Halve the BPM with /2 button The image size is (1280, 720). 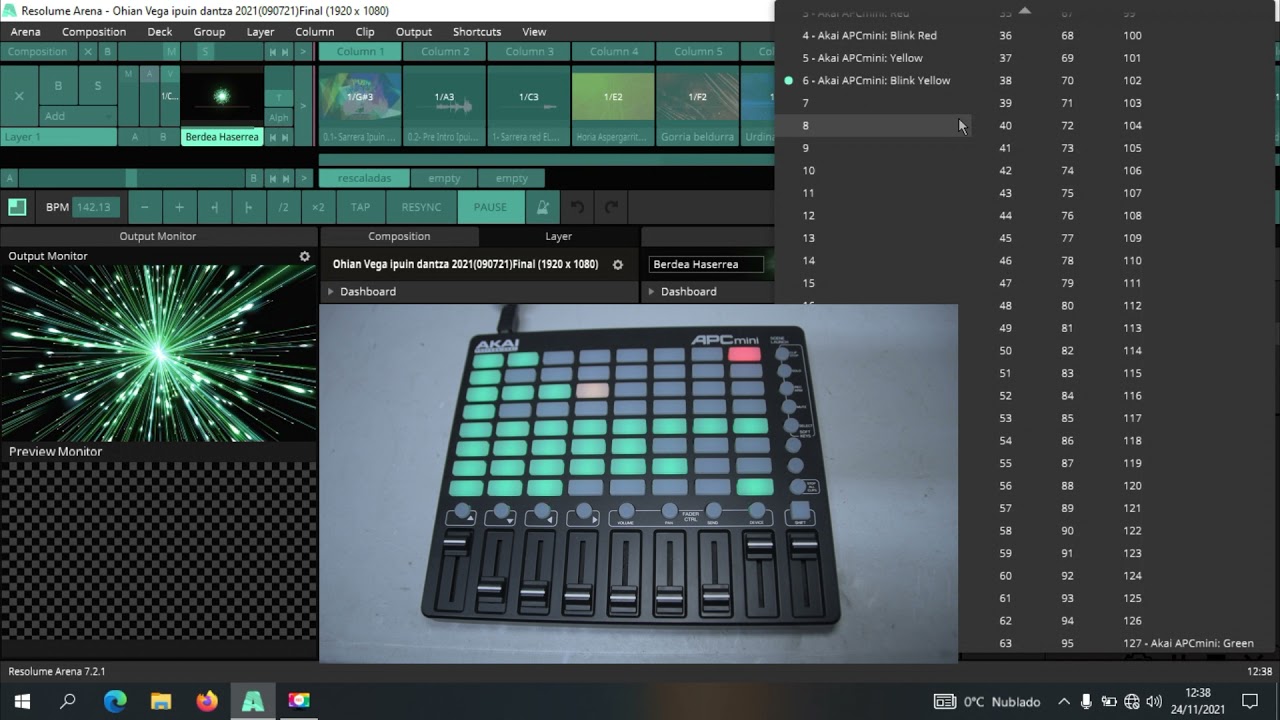pyautogui.click(x=283, y=207)
